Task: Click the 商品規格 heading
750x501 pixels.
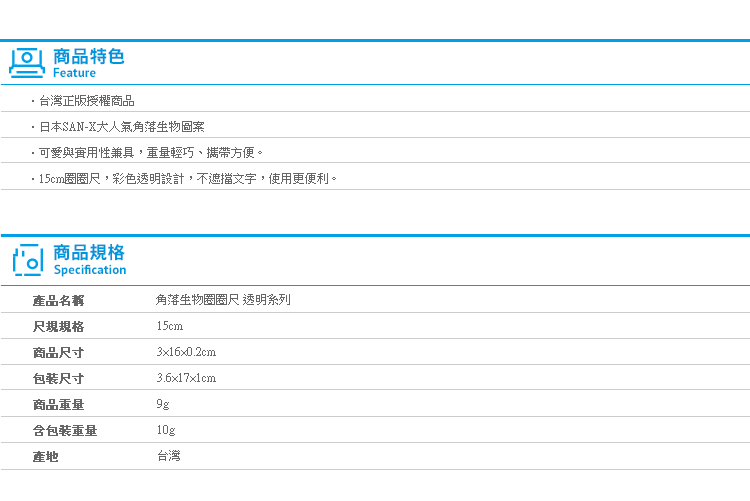Action: [89, 252]
